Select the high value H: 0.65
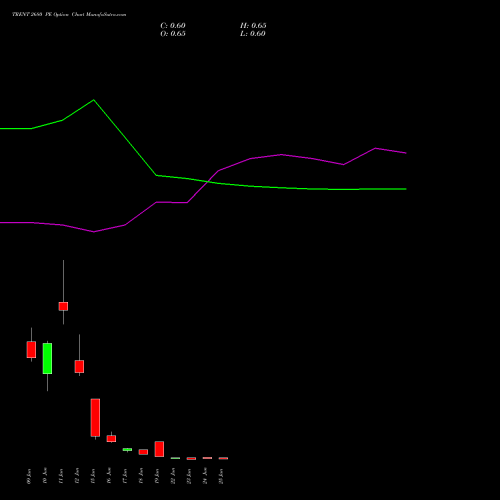This screenshot has height=500, width=500. click(253, 26)
